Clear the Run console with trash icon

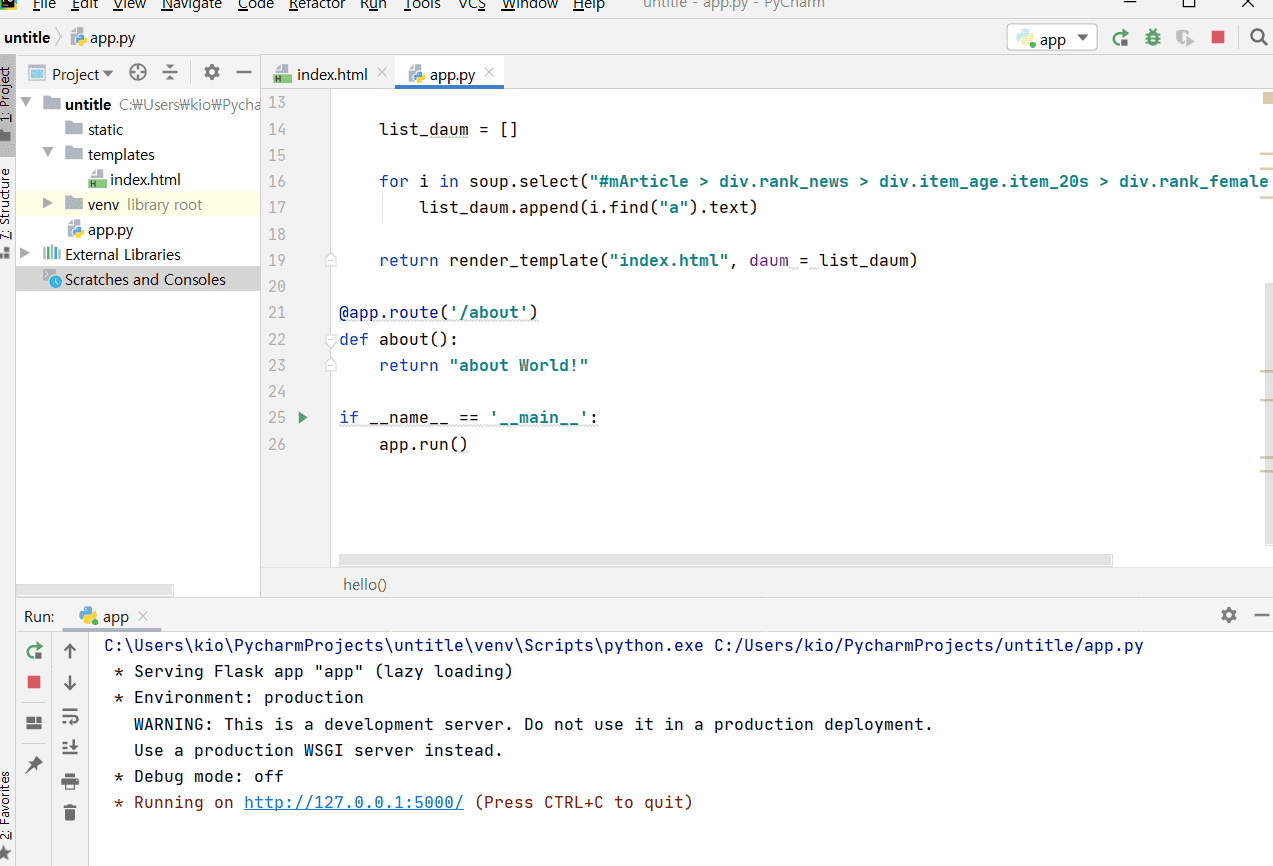69,812
